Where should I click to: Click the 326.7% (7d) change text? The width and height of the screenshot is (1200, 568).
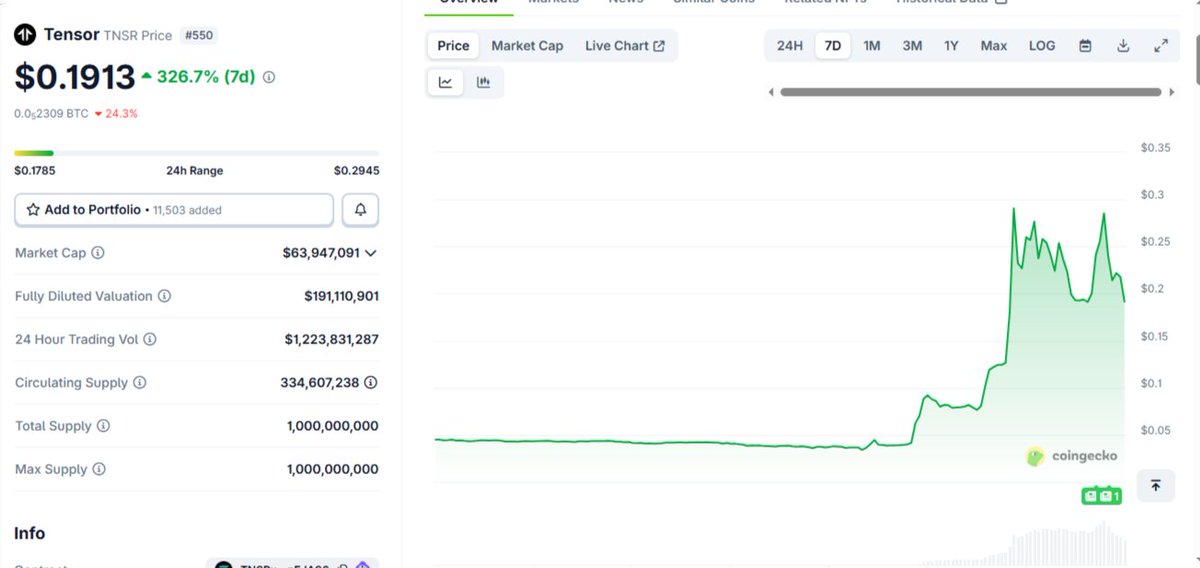tap(208, 77)
